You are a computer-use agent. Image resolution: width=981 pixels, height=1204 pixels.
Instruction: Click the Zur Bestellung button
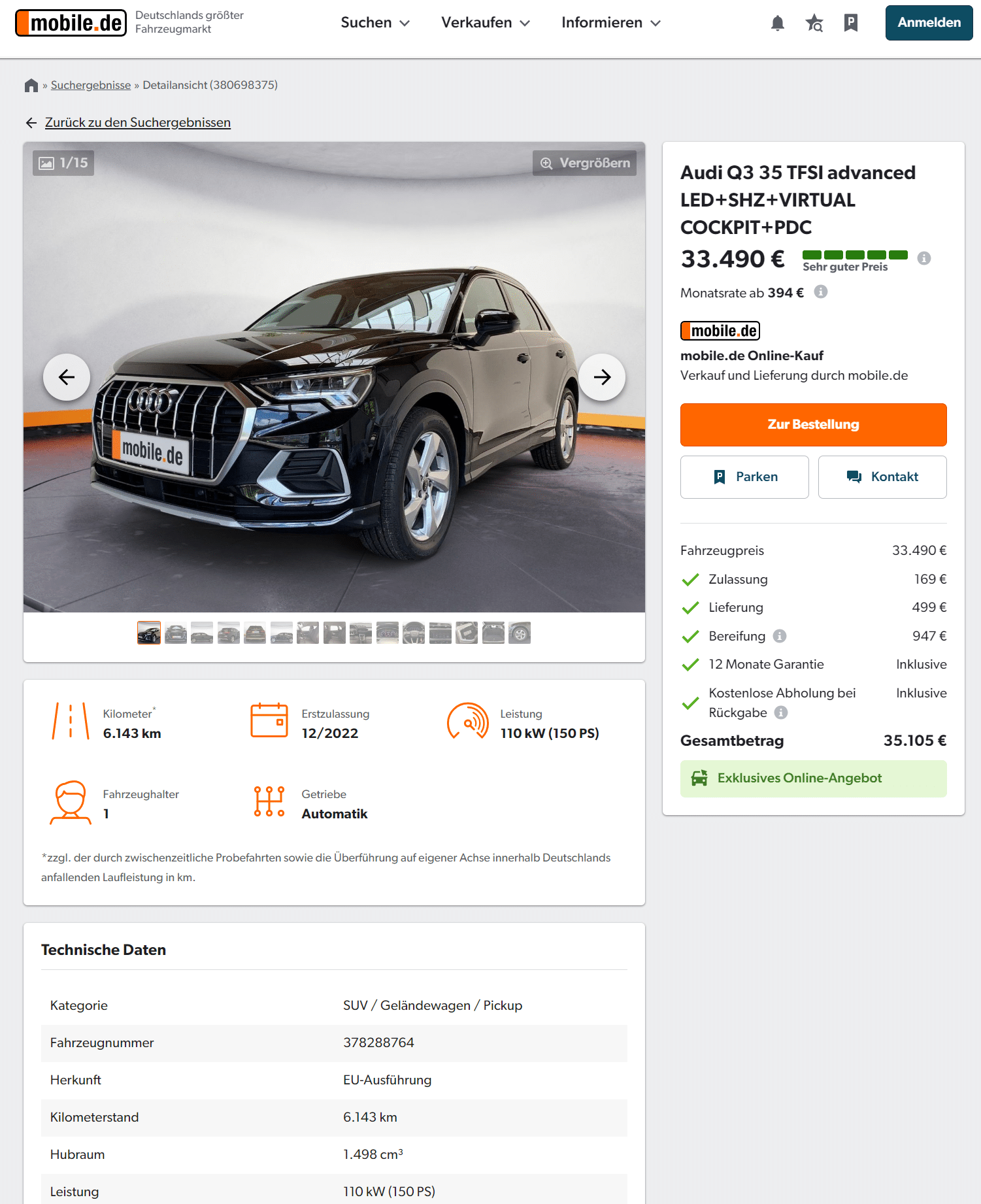click(x=813, y=425)
